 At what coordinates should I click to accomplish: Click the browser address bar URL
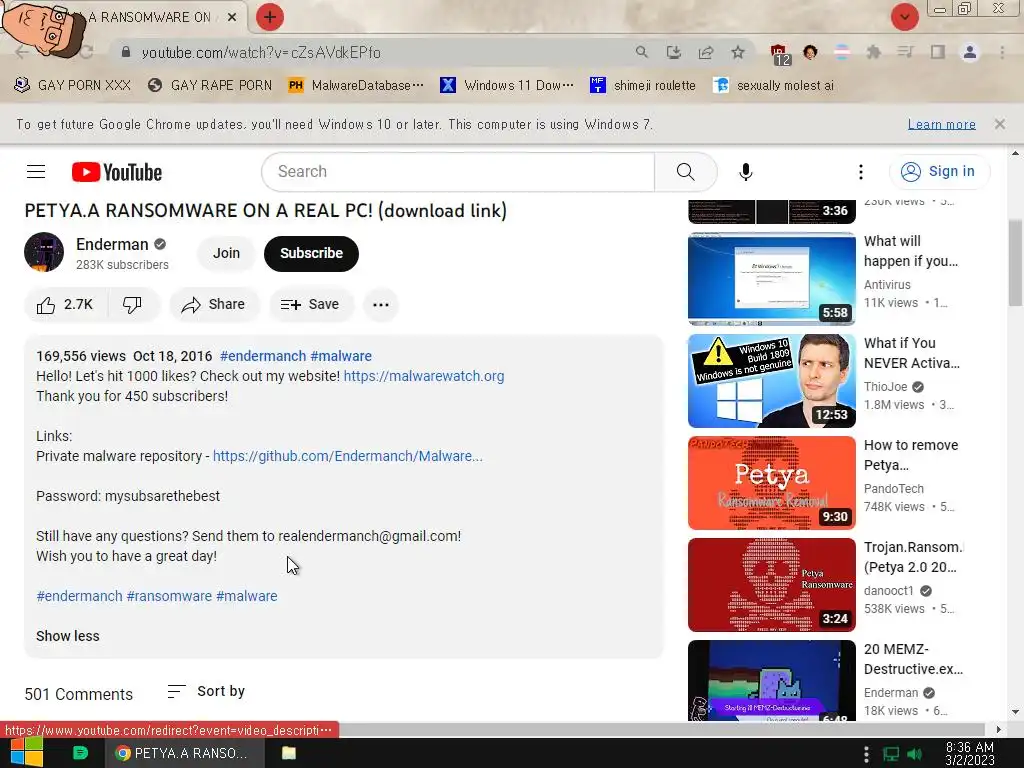[x=261, y=52]
